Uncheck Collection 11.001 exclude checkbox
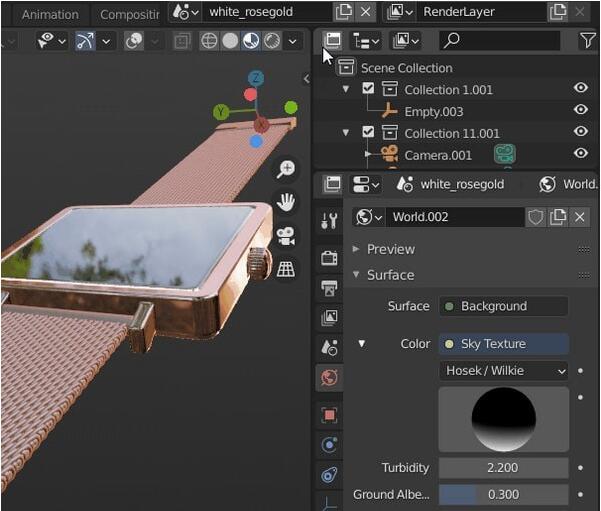This screenshot has width=601, height=511. 368,132
